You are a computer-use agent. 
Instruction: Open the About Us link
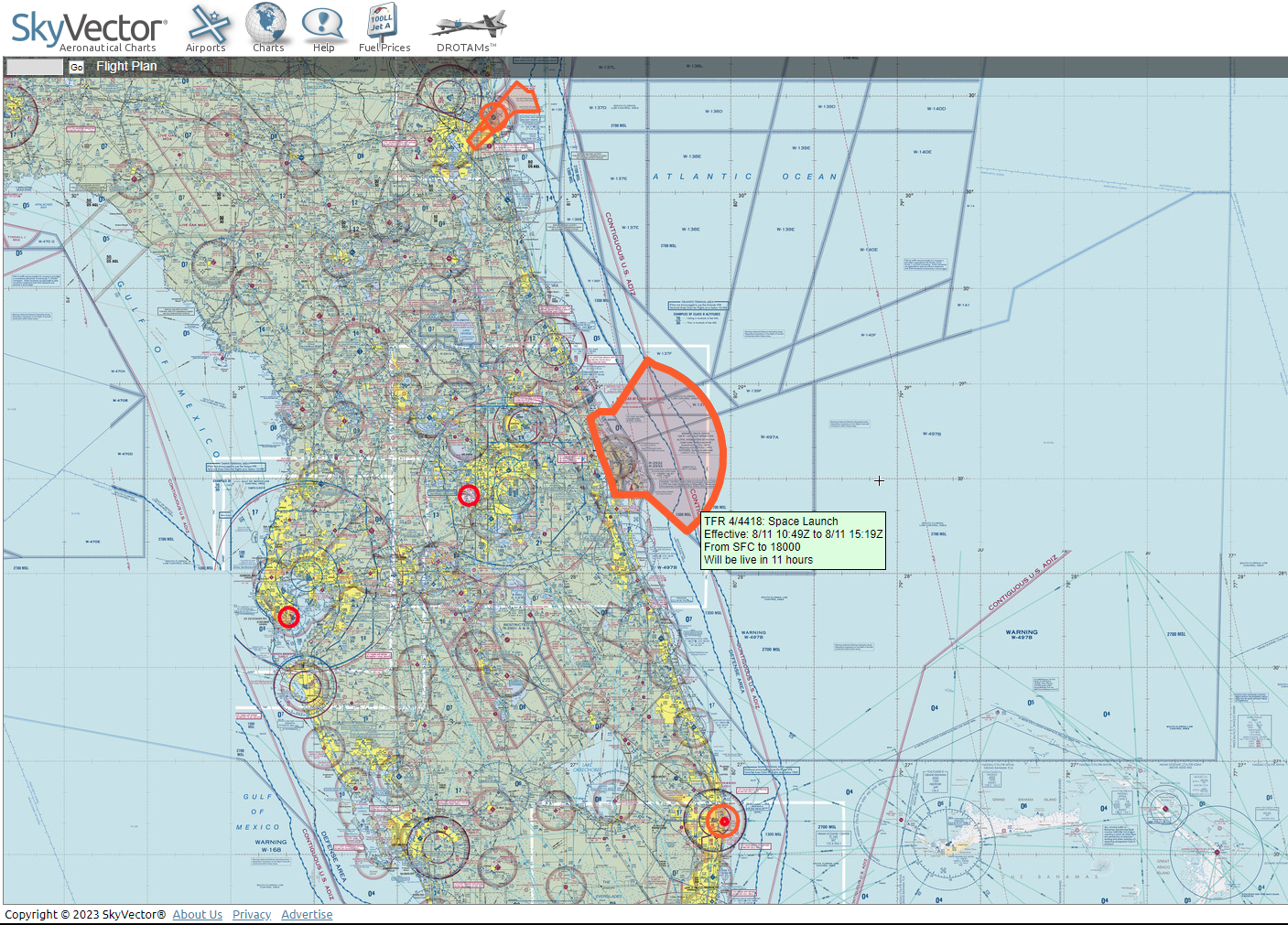pos(198,914)
